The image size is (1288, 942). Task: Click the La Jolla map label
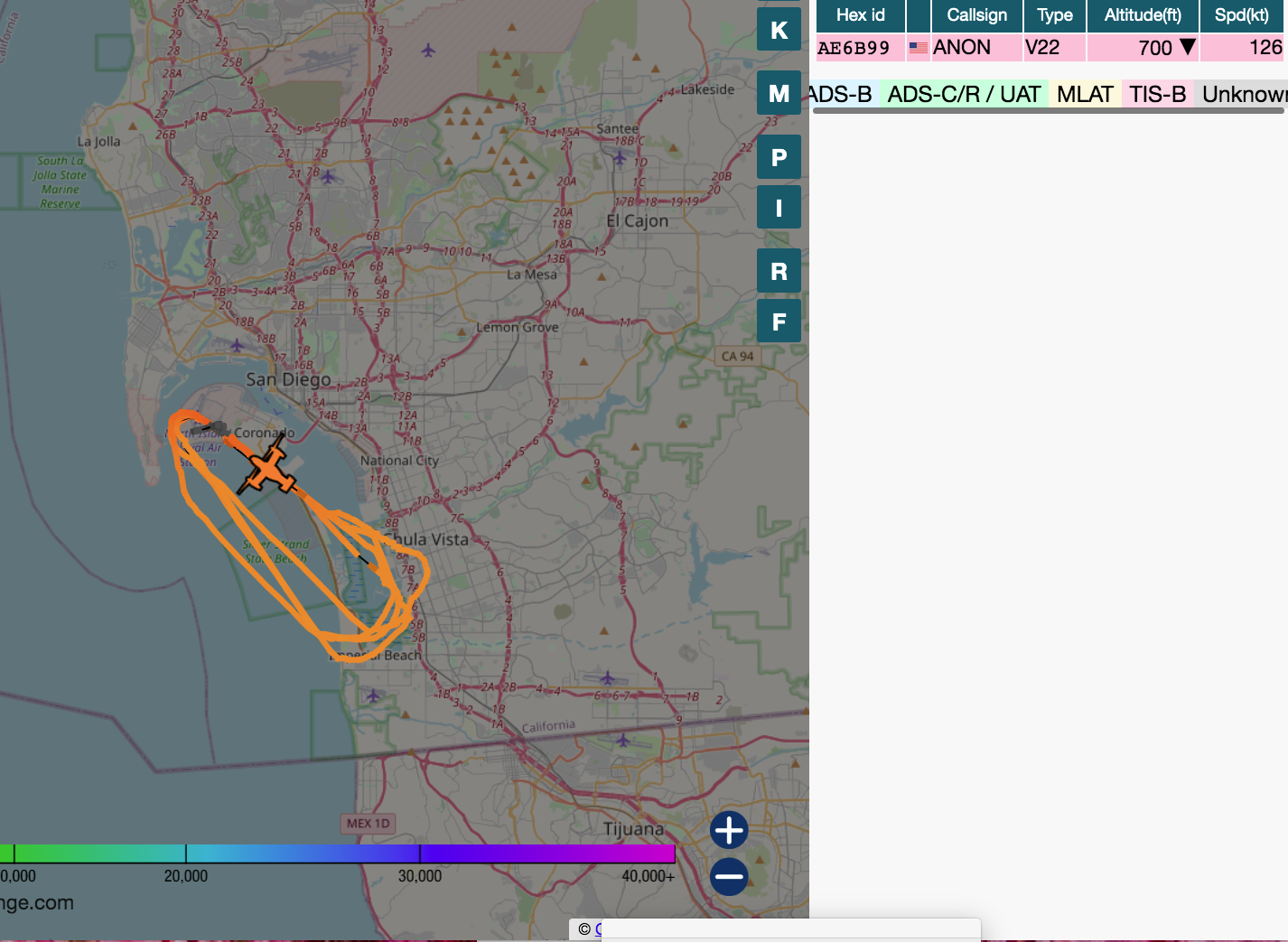coord(98,142)
